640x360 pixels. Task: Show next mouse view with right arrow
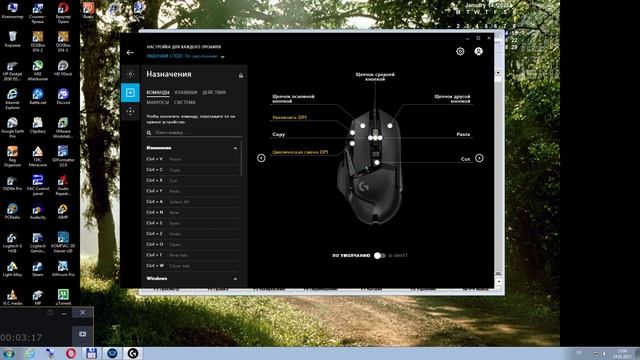[x=479, y=158]
